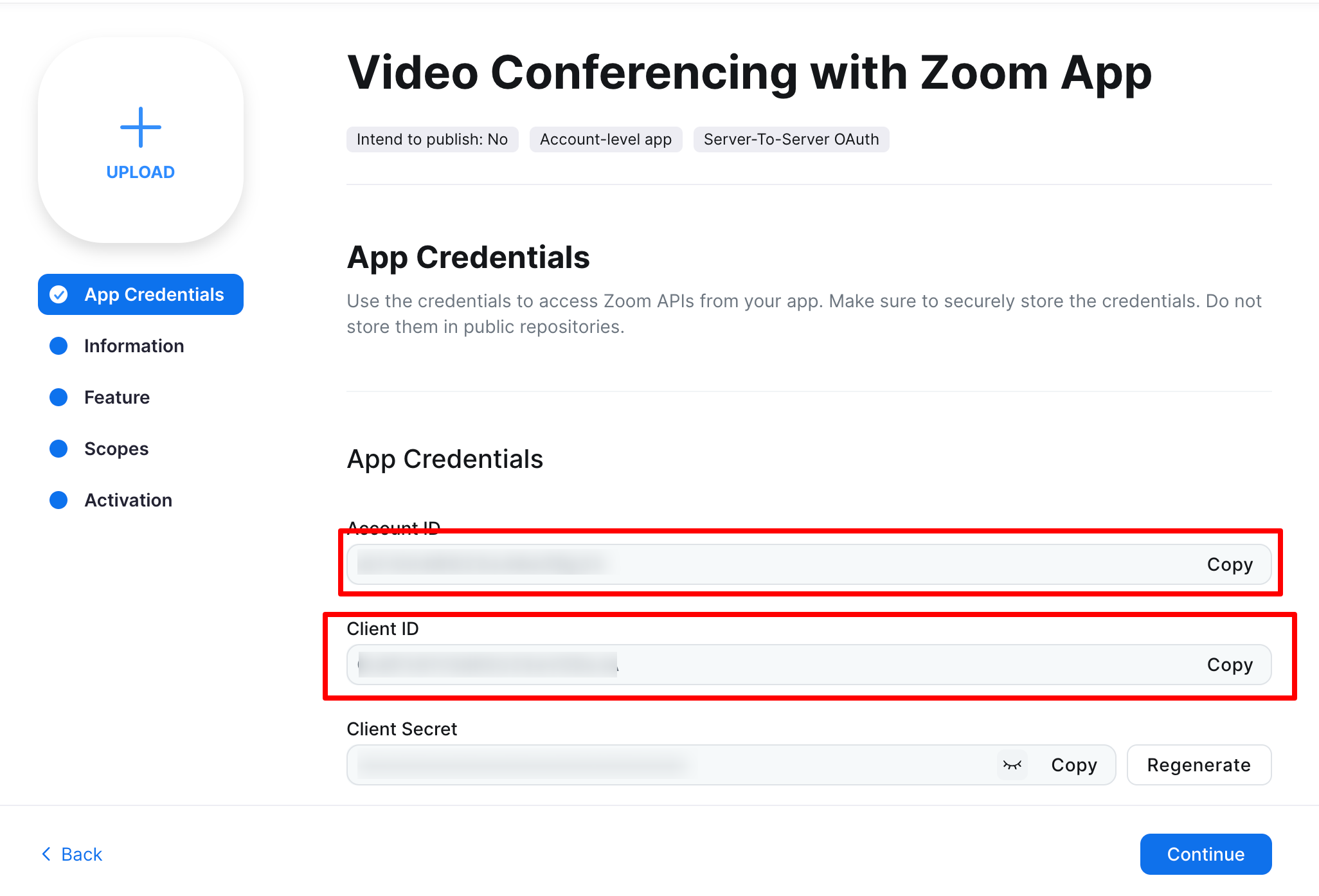Click the App Credentials checkmark icon
This screenshot has width=1319, height=896.
[x=59, y=294]
